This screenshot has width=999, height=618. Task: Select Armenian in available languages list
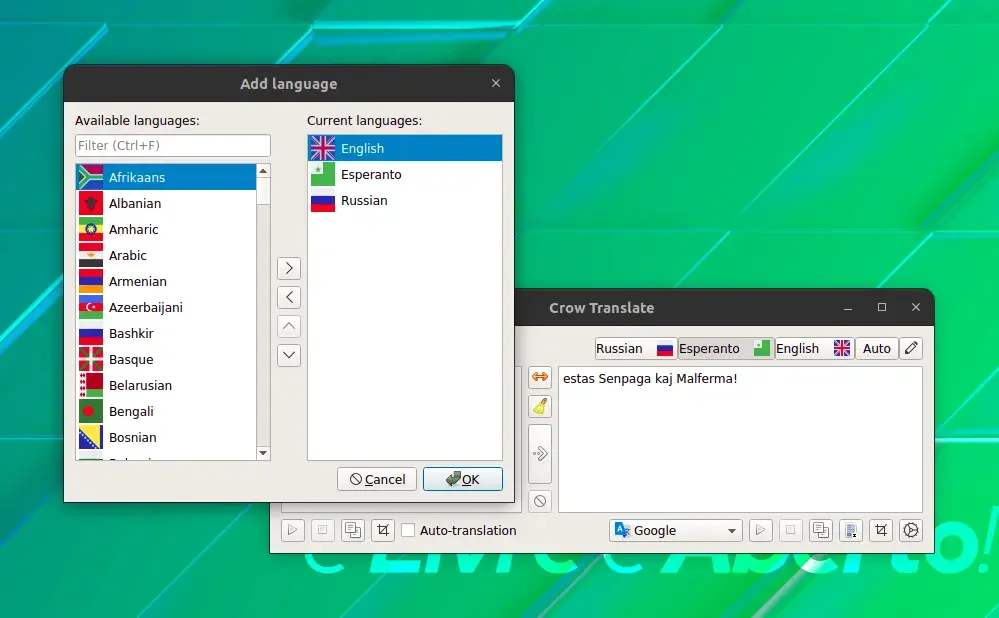point(166,281)
